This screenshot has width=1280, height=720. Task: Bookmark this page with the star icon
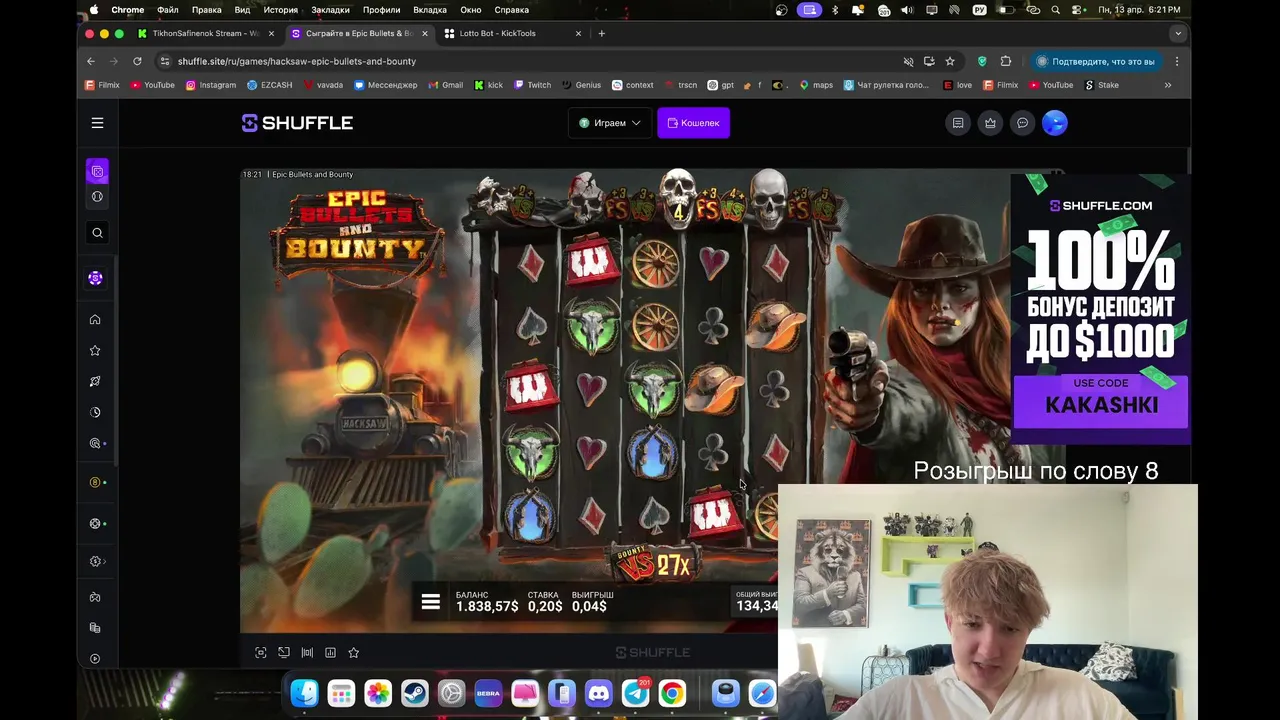coord(950,61)
